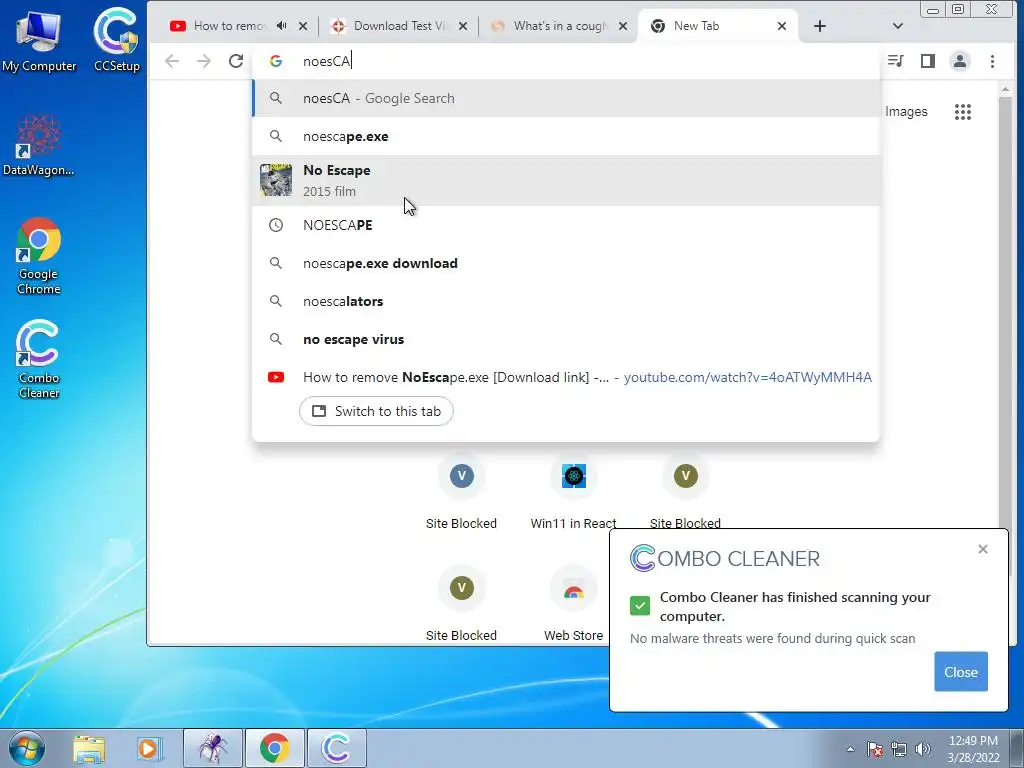The height and width of the screenshot is (768, 1024).
Task: Choose 'noescape.exe download' suggestion
Action: click(x=566, y=263)
